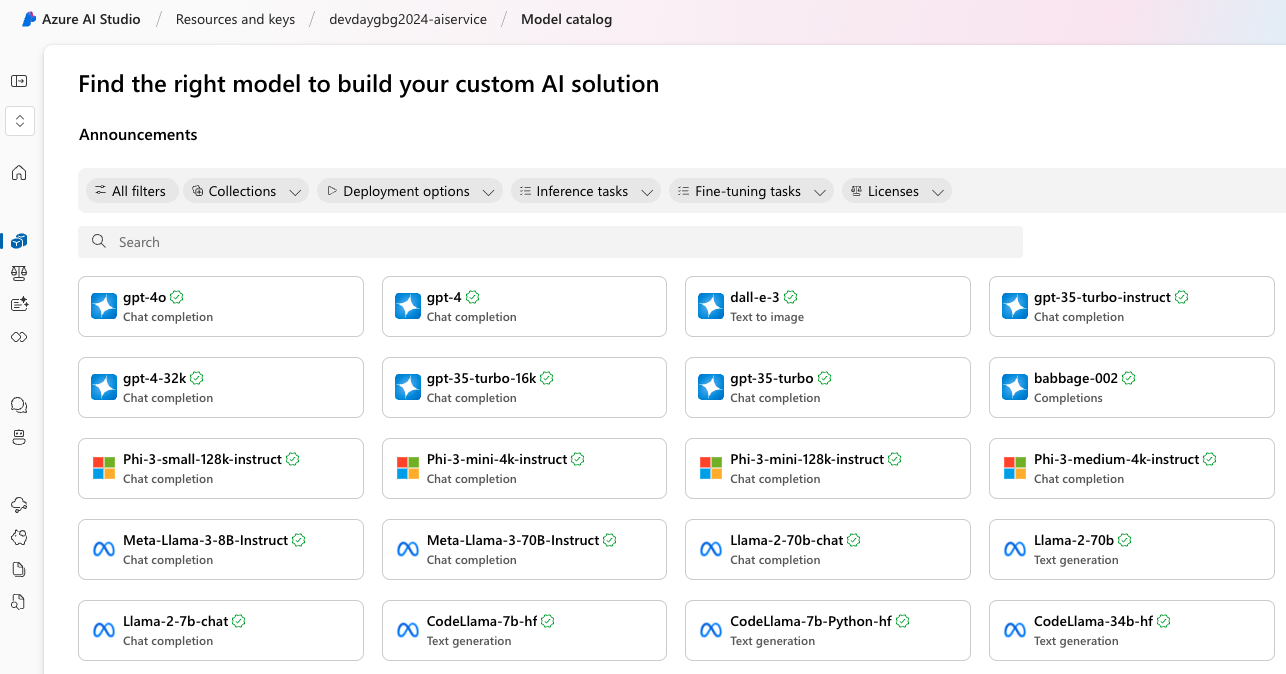This screenshot has height=674, width=1286.
Task: Open the Phi-3-mini-4k-instruct model card
Action: click(x=524, y=468)
